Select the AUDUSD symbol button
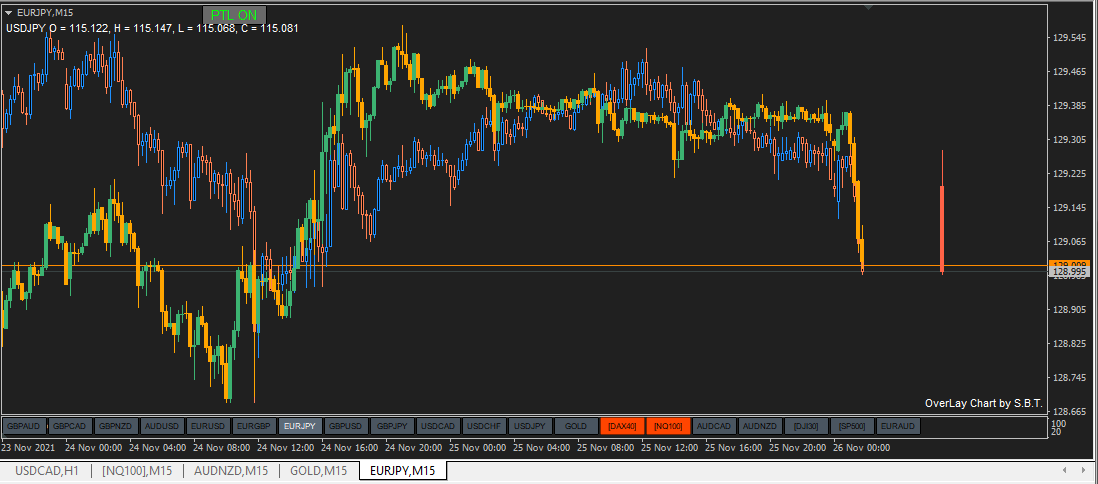Viewport: 1098px width, 484px height. point(162,426)
